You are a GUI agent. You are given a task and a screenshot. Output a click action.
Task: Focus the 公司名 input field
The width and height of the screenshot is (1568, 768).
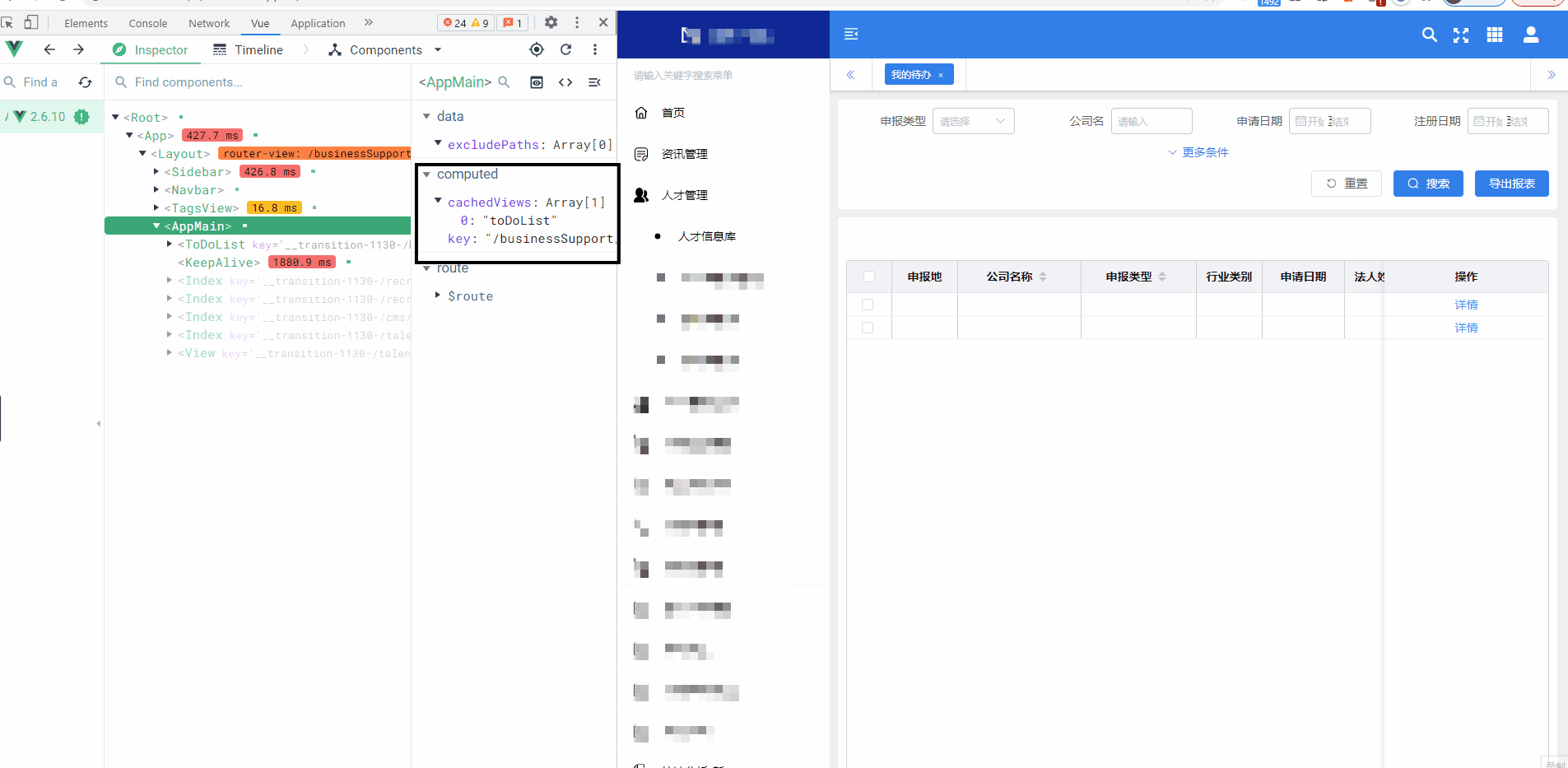tap(1152, 121)
